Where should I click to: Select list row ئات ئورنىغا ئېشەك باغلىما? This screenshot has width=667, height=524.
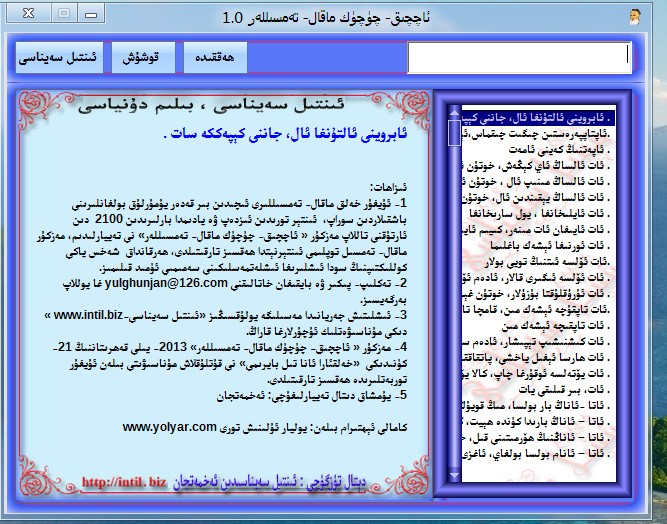(539, 245)
